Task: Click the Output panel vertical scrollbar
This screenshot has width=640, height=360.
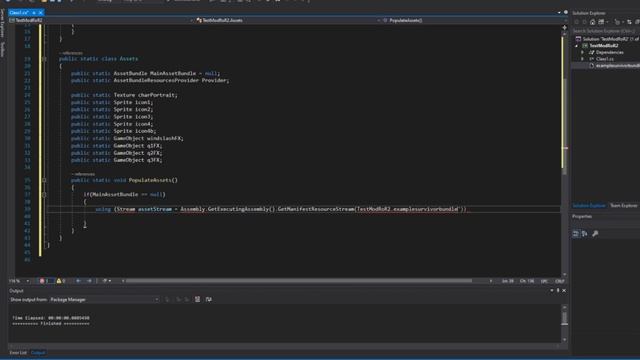Action: (564, 323)
